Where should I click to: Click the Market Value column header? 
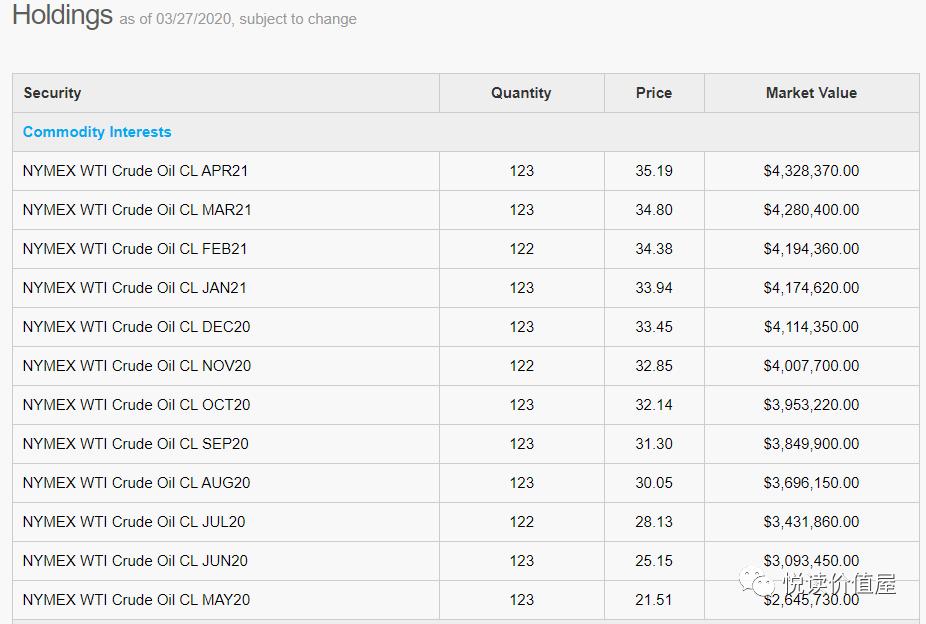click(x=811, y=93)
